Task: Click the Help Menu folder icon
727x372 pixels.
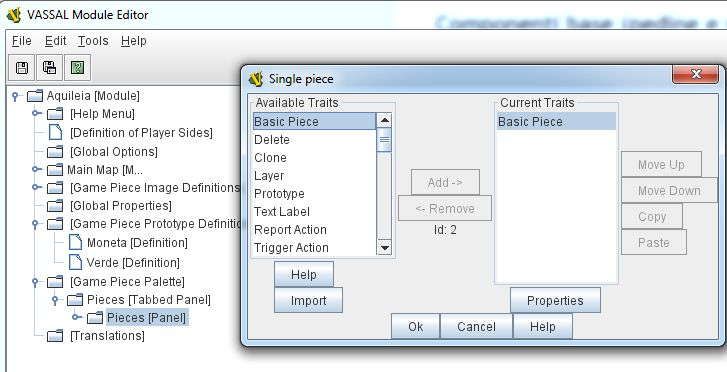Action: 55,114
